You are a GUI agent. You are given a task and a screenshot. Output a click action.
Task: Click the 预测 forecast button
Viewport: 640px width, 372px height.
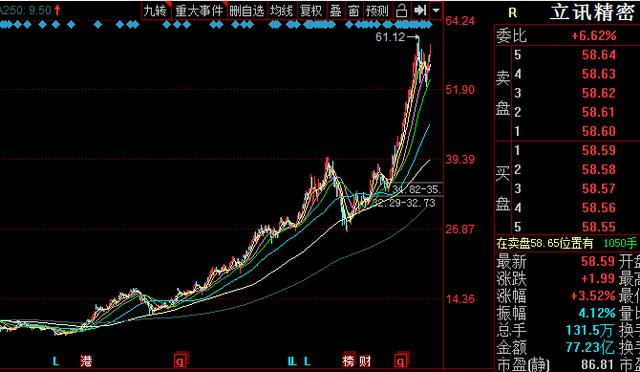pos(377,11)
